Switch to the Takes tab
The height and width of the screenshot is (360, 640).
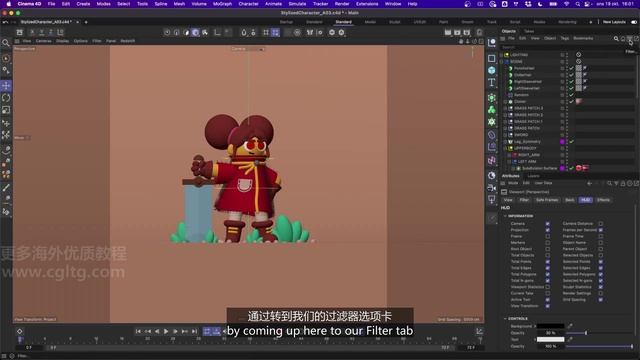[x=529, y=31]
